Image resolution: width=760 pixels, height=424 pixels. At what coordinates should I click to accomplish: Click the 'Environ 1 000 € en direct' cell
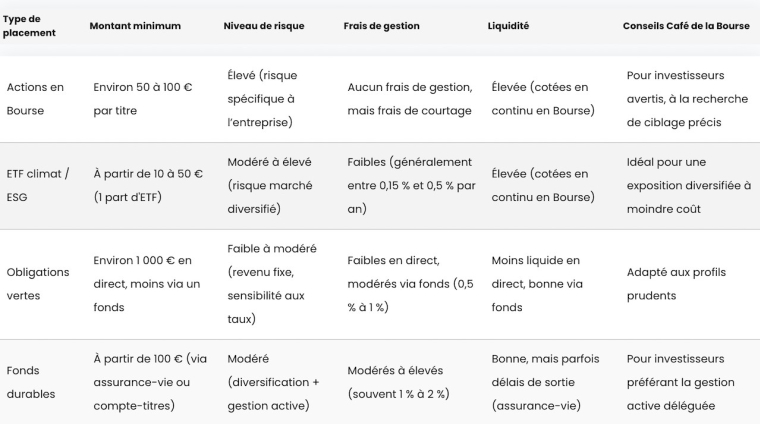pos(146,284)
